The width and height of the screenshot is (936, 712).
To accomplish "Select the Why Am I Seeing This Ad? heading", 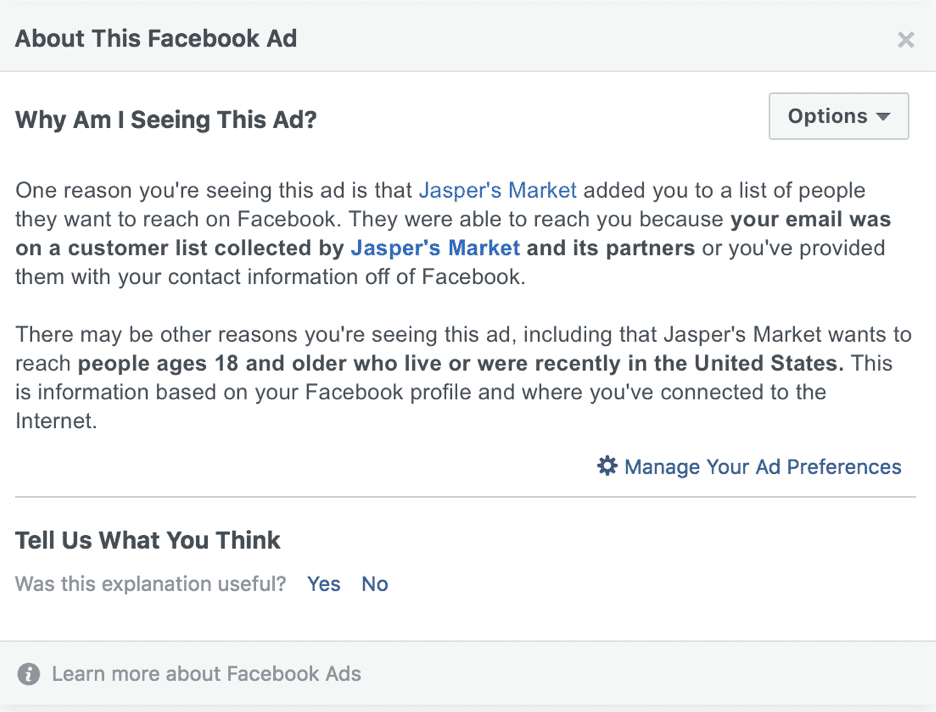I will (166, 119).
